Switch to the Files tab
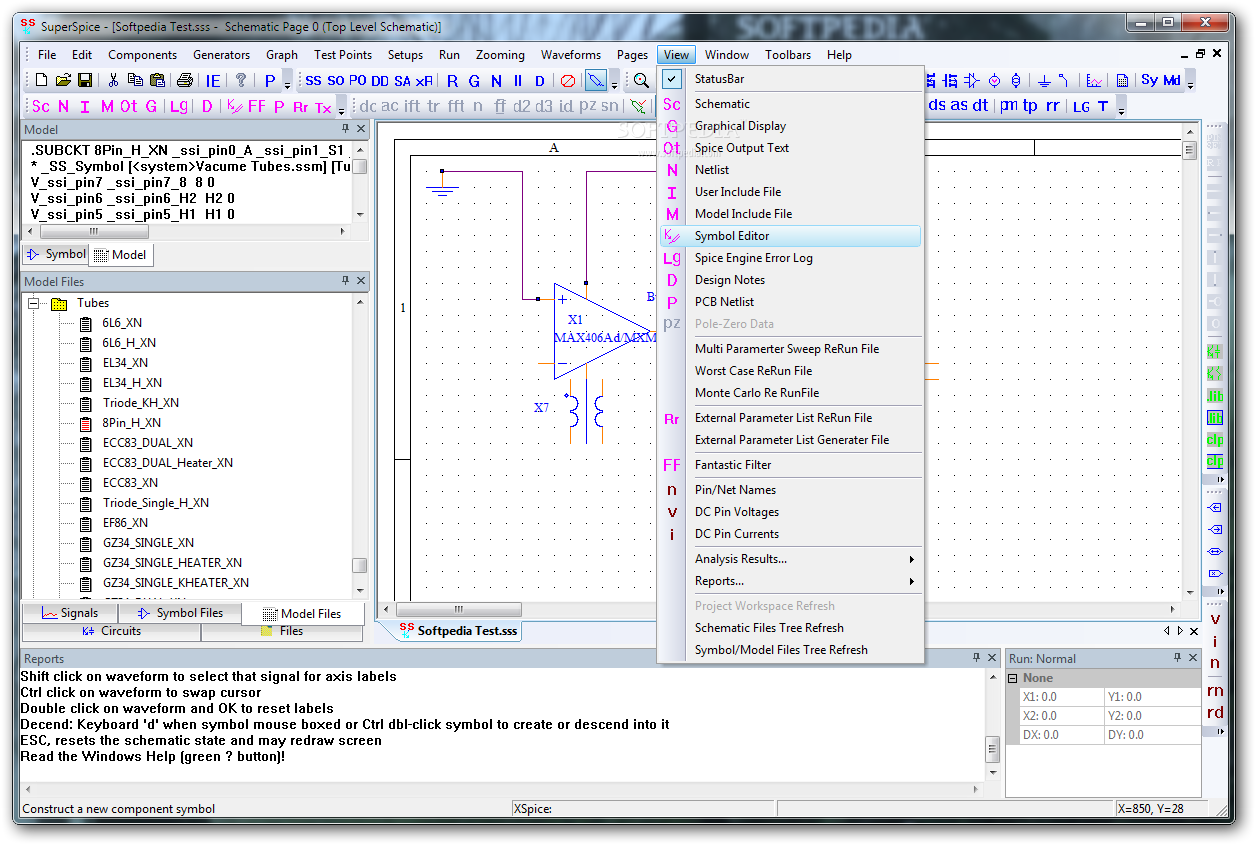 [282, 631]
